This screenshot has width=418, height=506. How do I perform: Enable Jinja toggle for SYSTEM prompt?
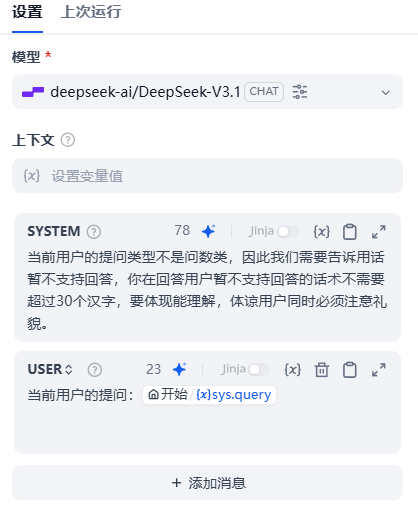click(x=288, y=231)
